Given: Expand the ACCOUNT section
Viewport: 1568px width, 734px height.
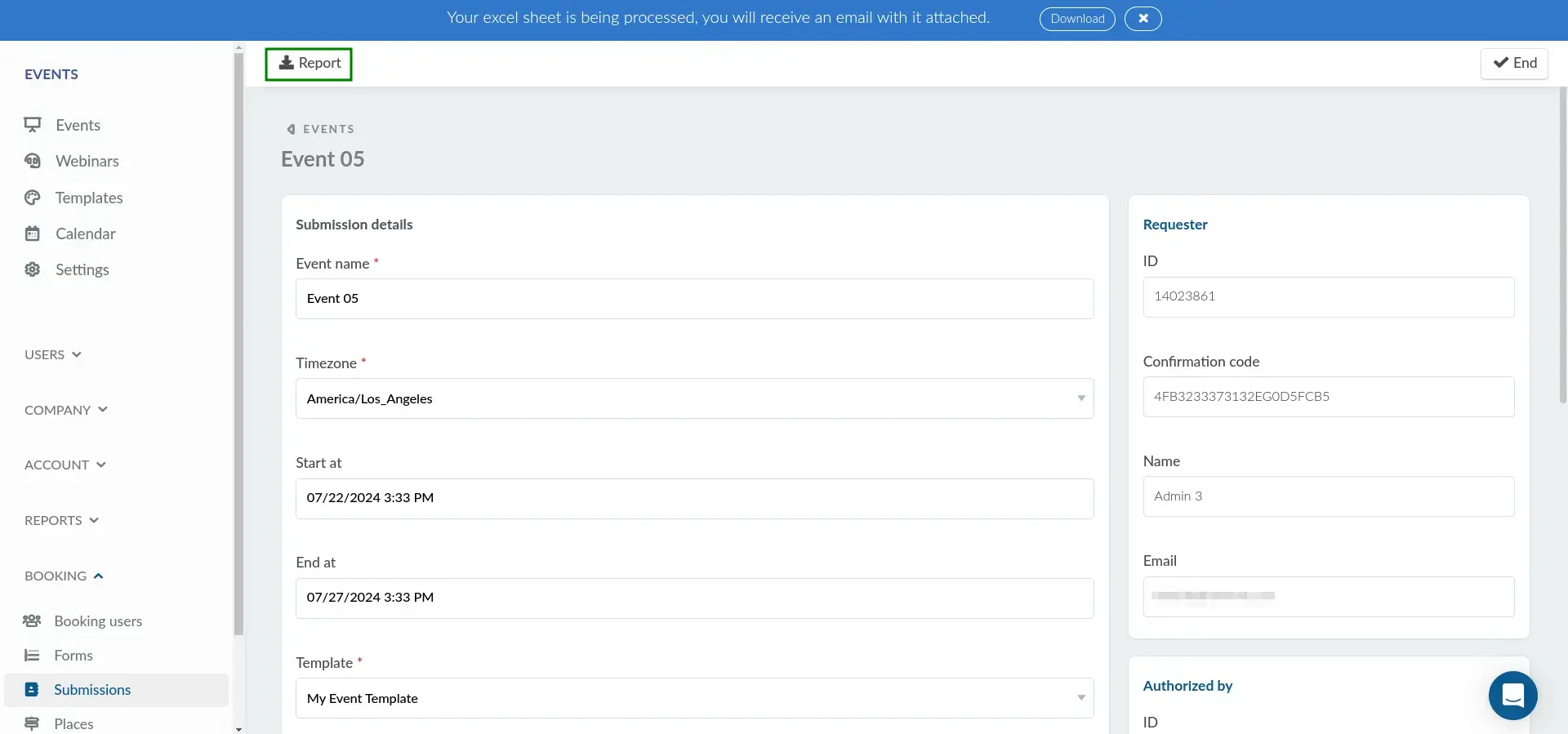Looking at the screenshot, I should (65, 465).
